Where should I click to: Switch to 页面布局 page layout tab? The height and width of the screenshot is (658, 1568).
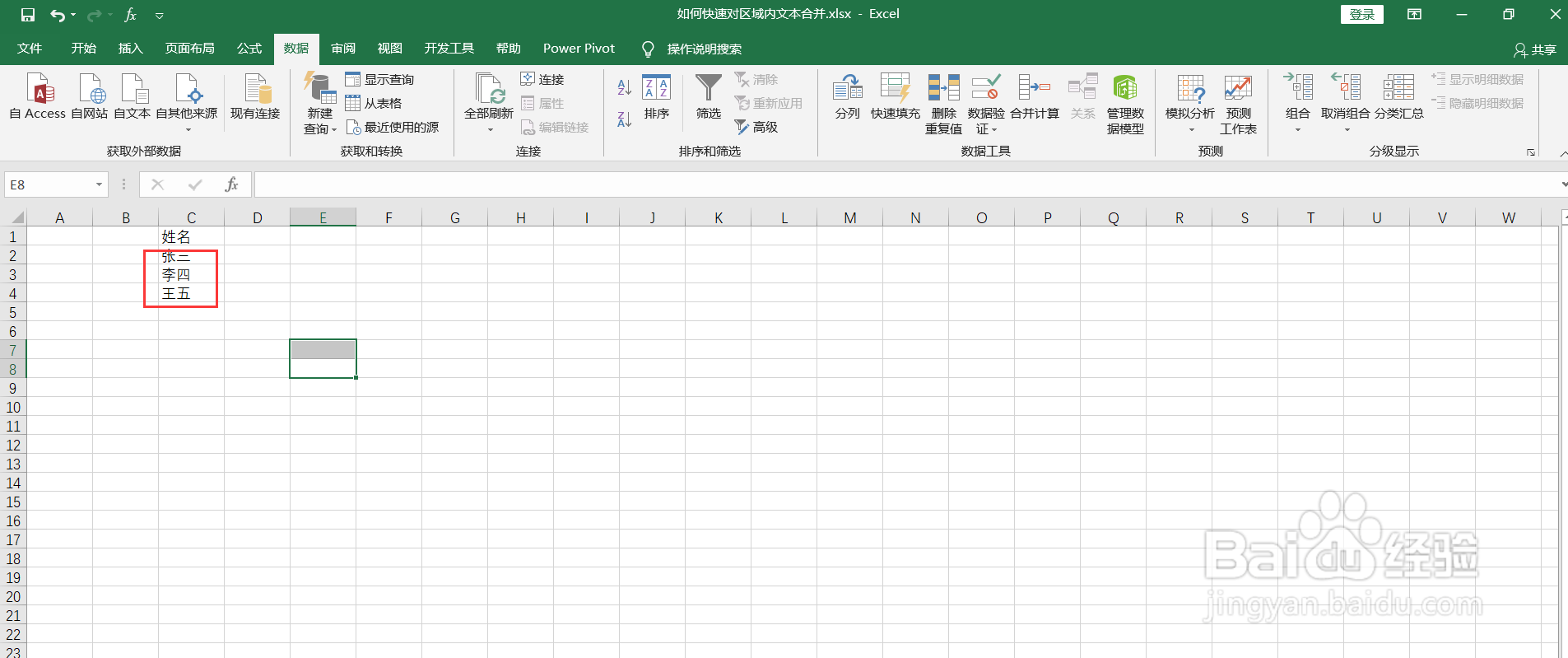pyautogui.click(x=190, y=49)
